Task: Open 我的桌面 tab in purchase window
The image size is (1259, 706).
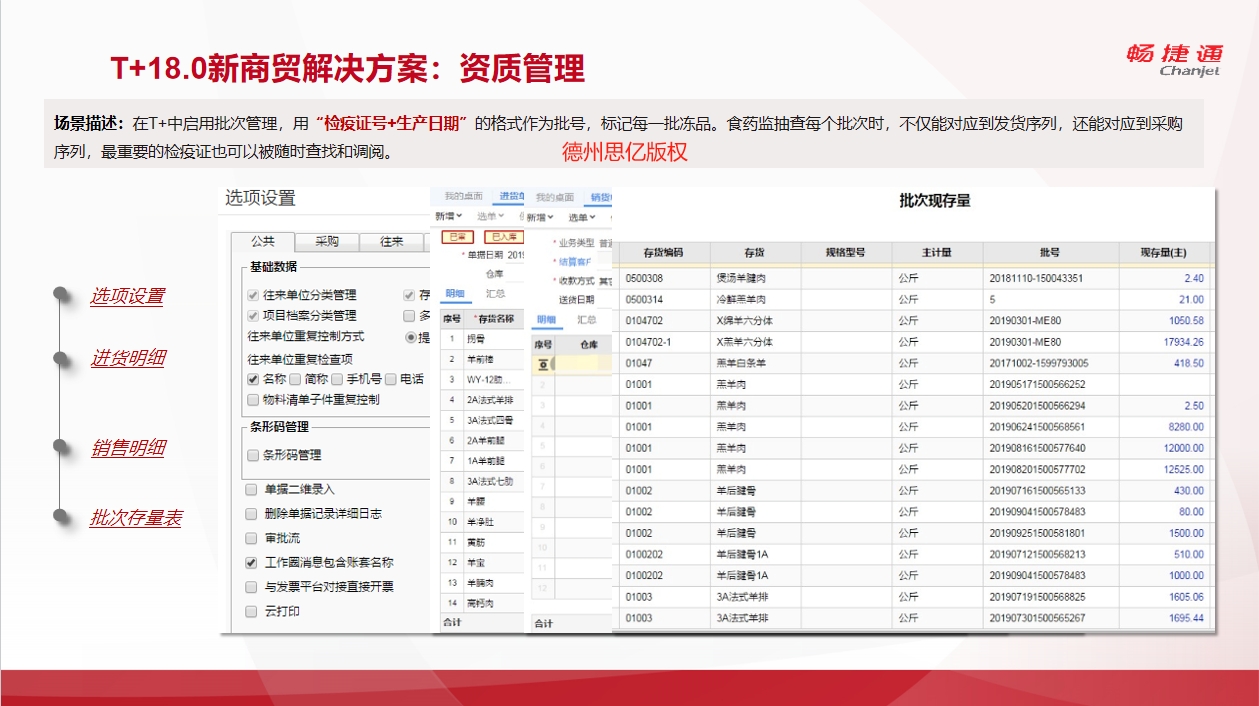Action: click(x=462, y=196)
